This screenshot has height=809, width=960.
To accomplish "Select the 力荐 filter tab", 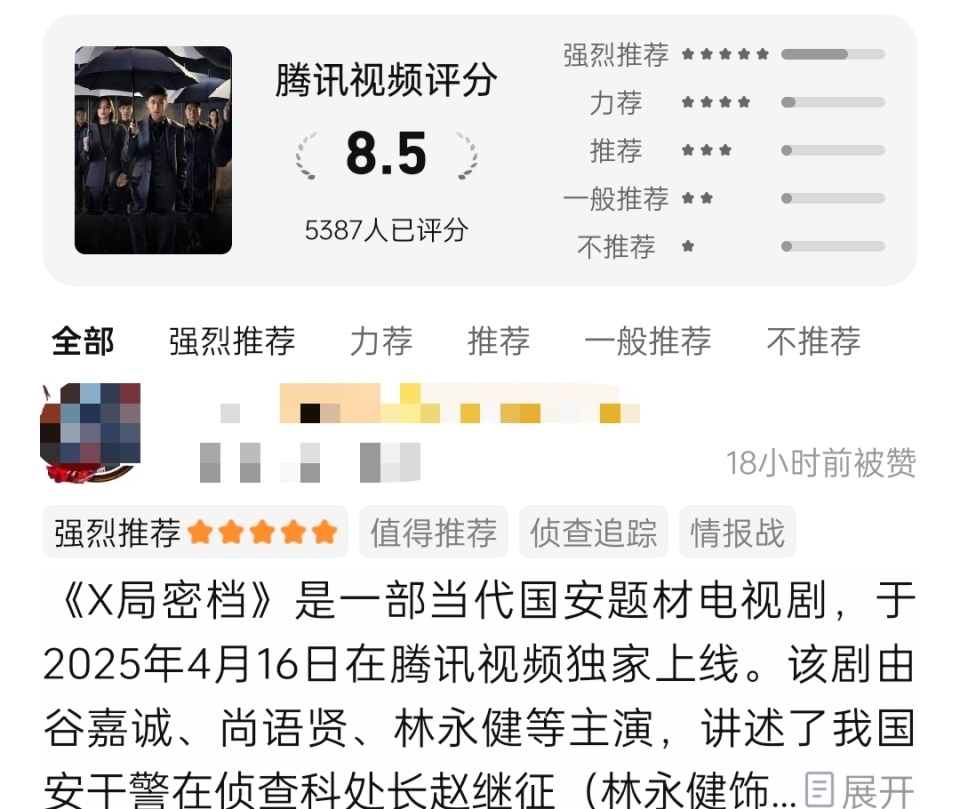I will click(x=381, y=341).
